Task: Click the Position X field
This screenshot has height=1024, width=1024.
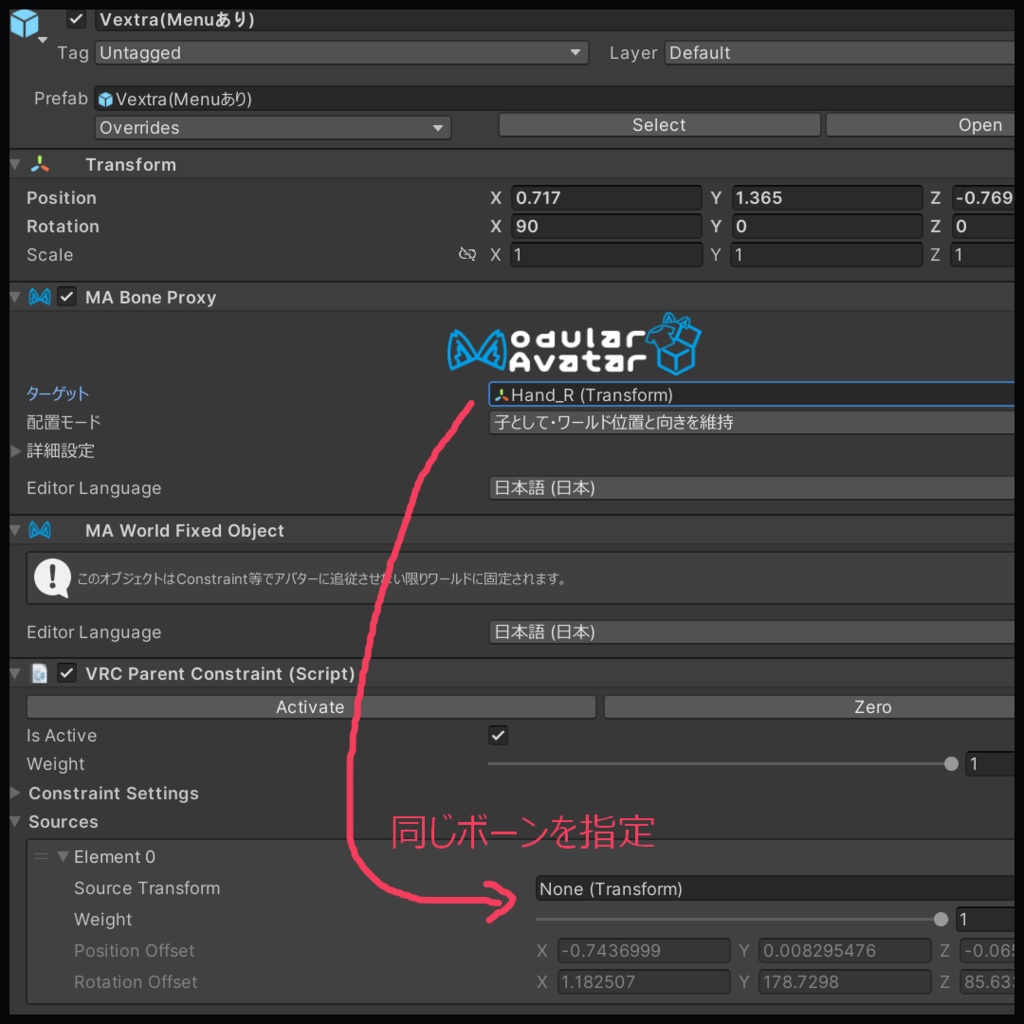Action: (606, 198)
